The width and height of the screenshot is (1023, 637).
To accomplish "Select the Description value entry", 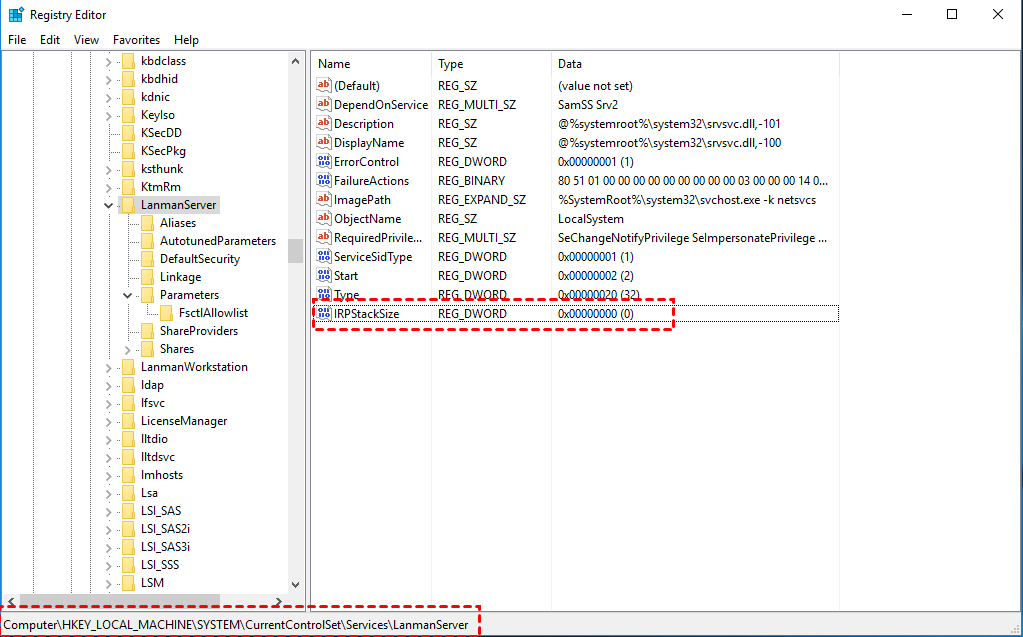I will pos(364,123).
